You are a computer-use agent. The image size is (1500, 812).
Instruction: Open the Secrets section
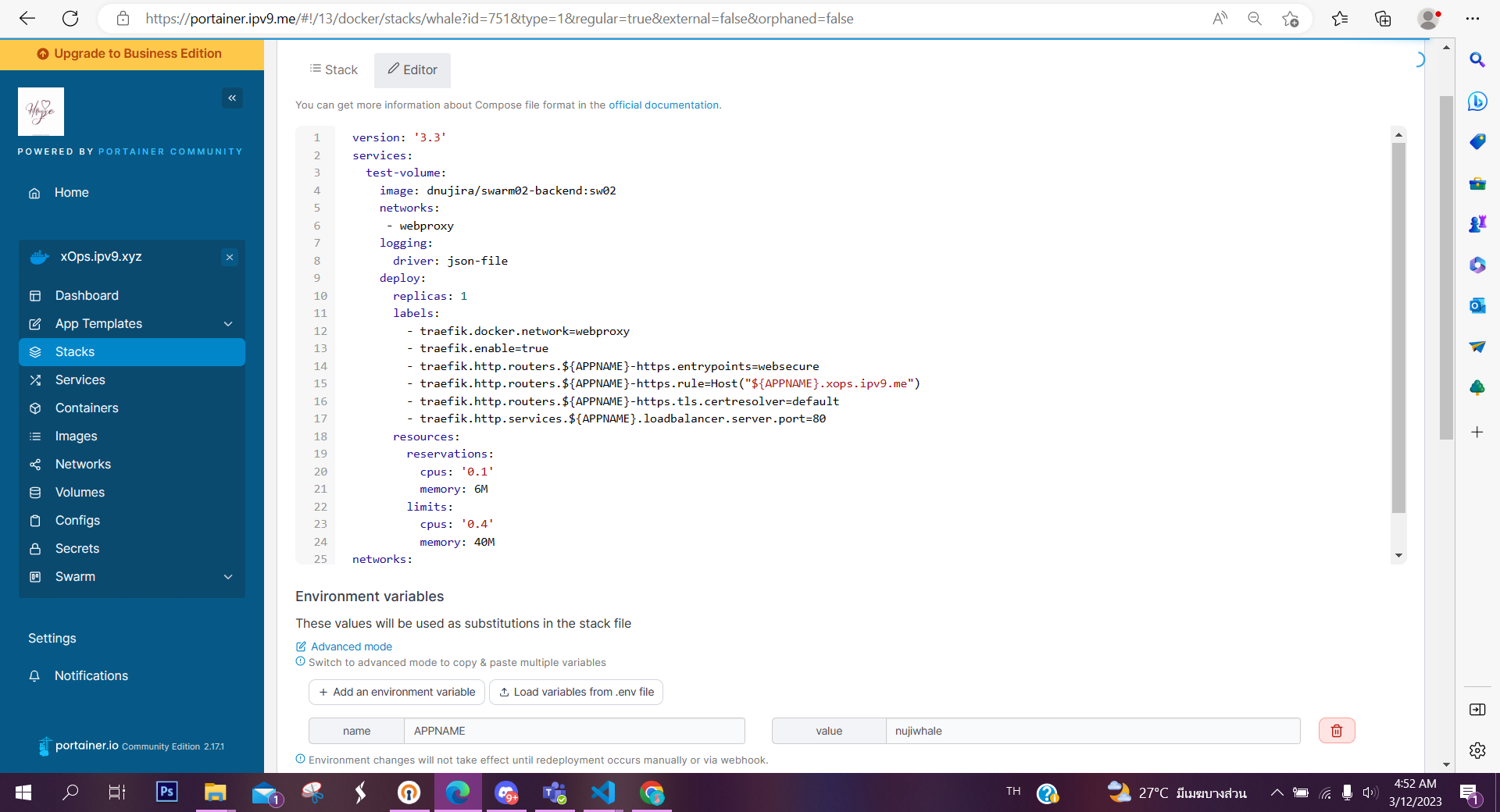coord(77,548)
